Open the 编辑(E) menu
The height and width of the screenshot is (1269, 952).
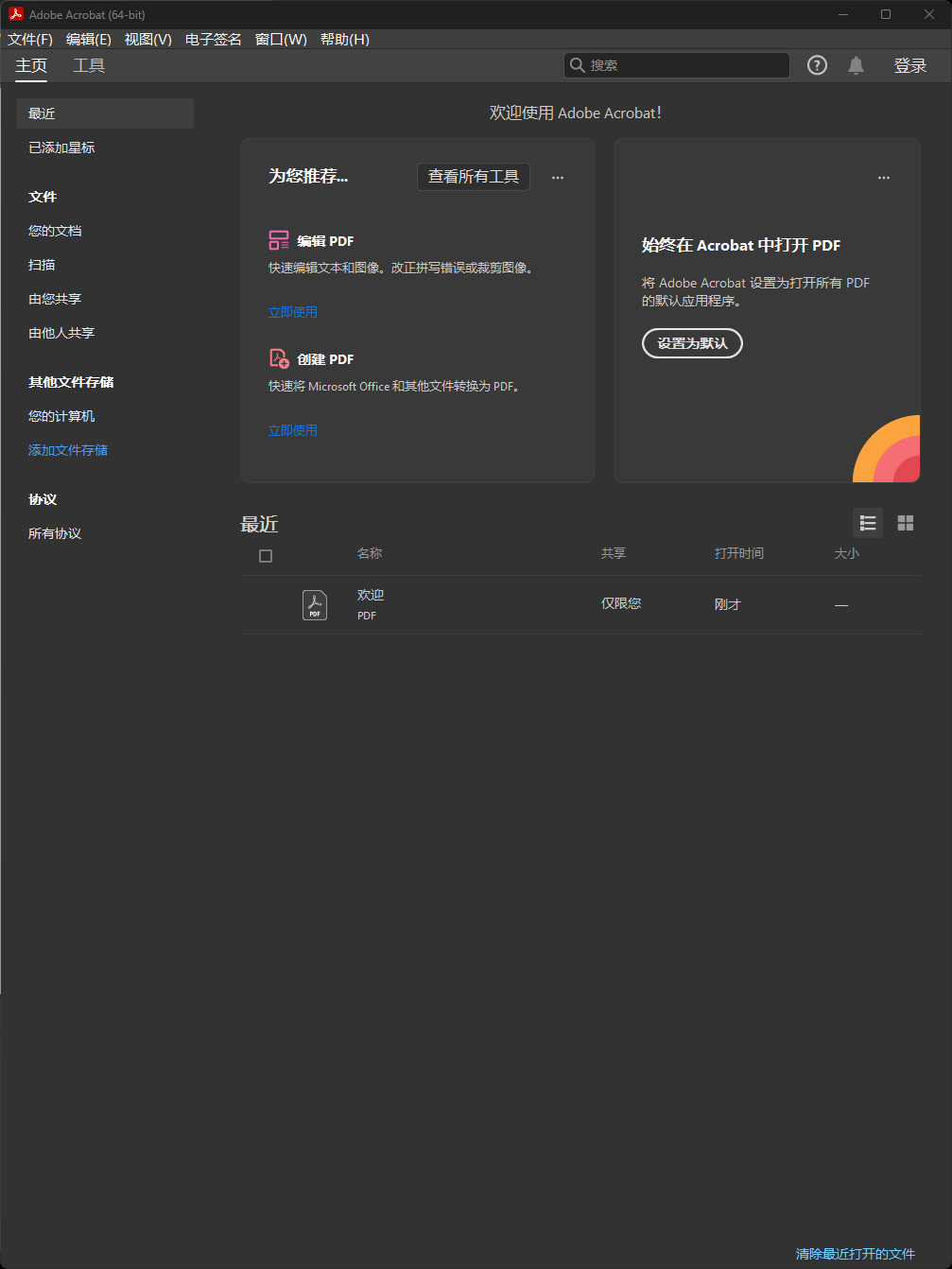(x=89, y=39)
